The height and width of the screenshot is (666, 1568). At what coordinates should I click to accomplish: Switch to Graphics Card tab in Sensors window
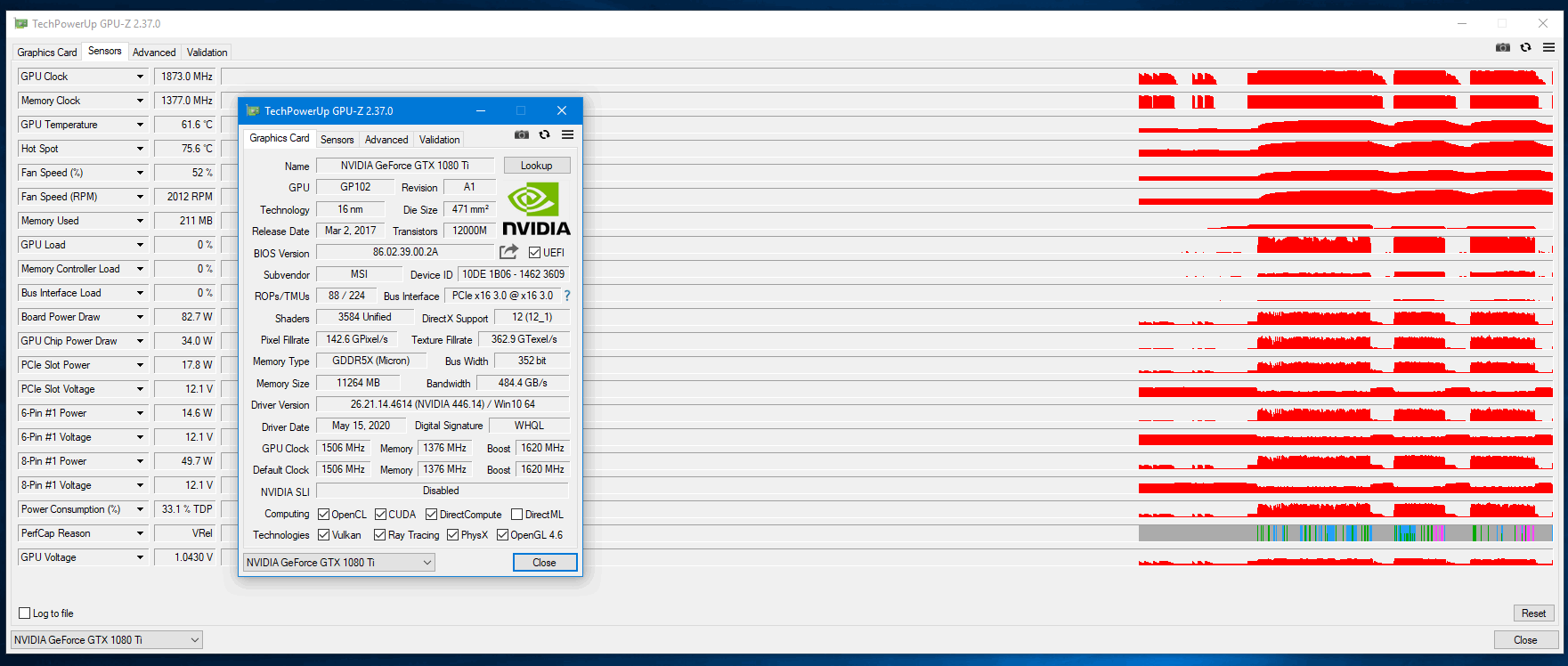point(47,52)
